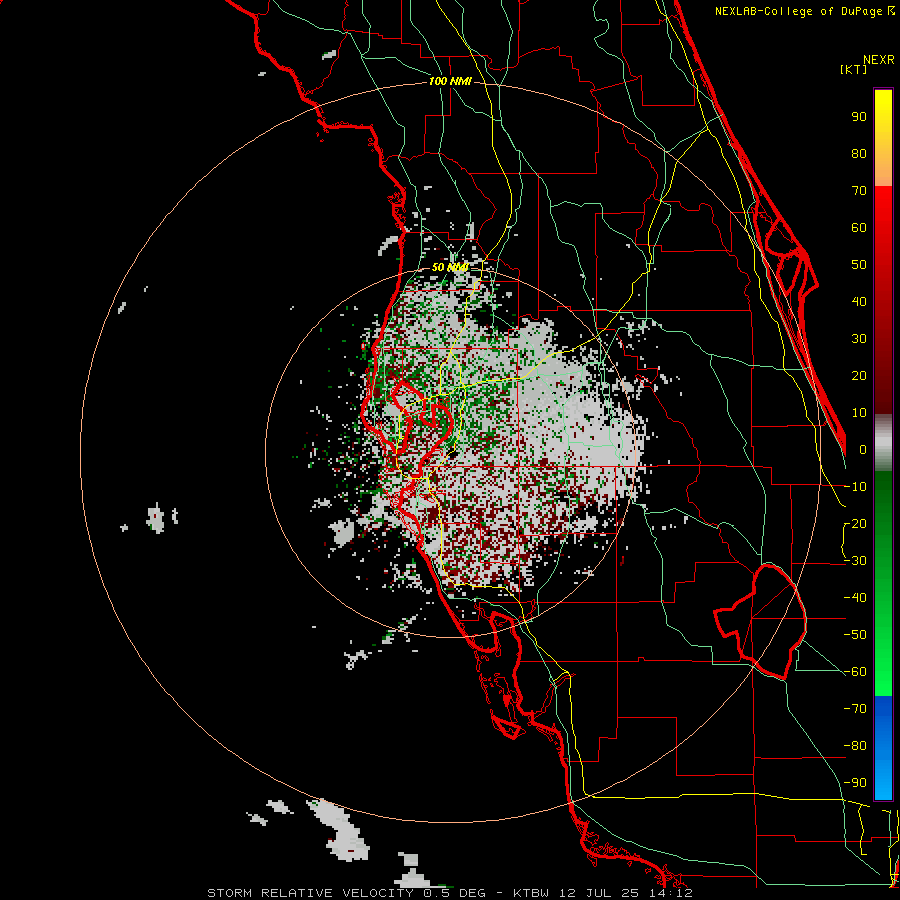Viewport: 900px width, 900px height.
Task: Click the [KT] units label above the scale
Action: click(854, 69)
